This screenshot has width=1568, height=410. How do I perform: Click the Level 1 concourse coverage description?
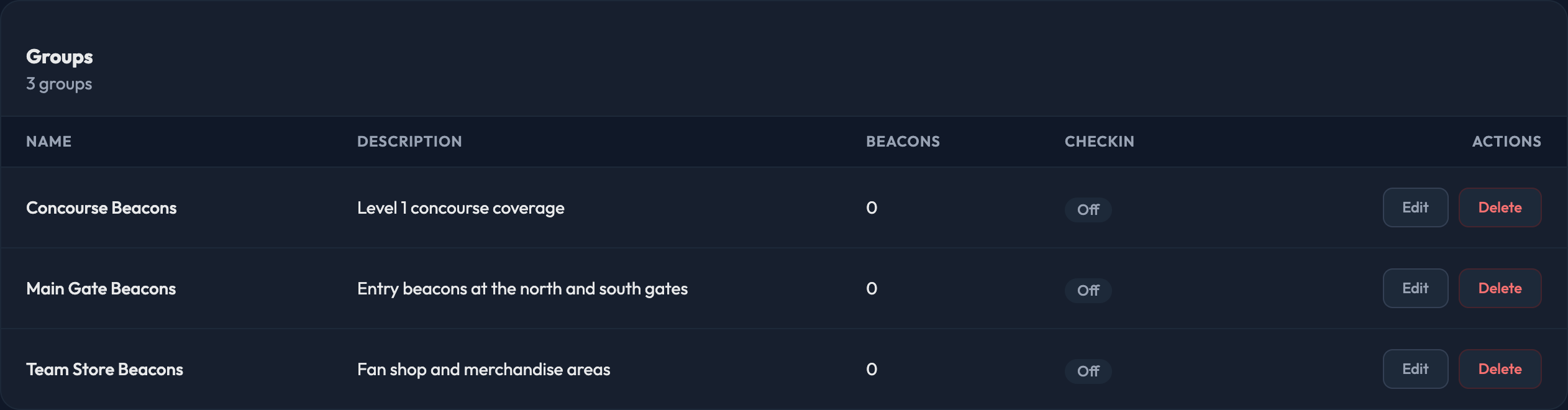click(x=460, y=208)
